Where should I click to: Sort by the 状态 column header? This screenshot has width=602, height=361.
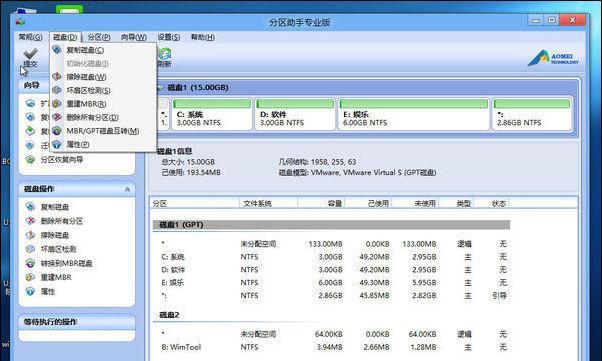click(x=492, y=203)
